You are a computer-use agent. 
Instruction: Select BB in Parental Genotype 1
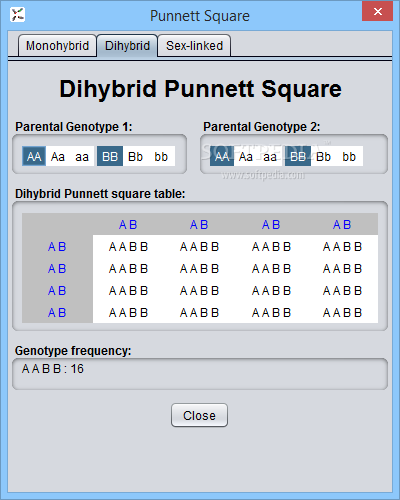coord(110,156)
